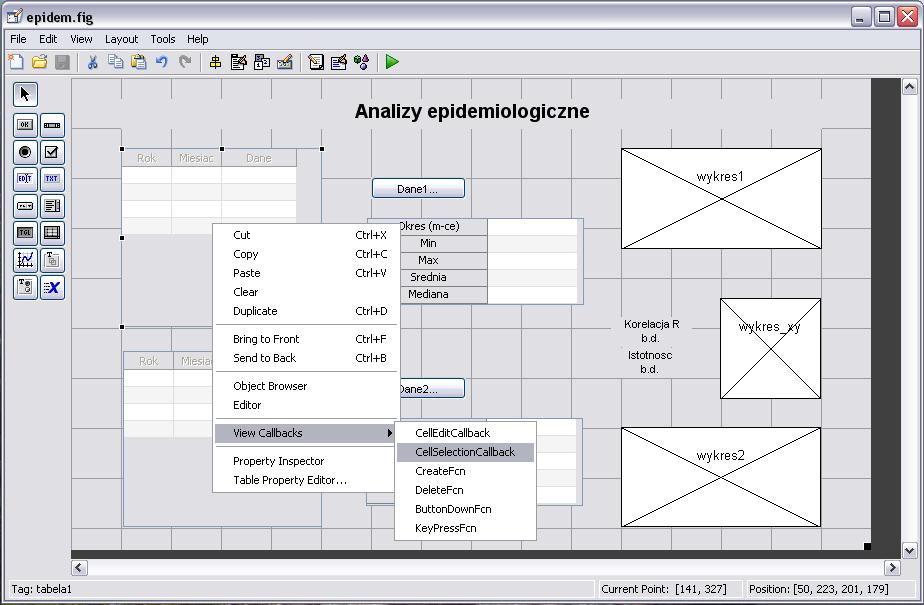Select the wykres1 axes placeholder
This screenshot has width=924, height=605.
coord(721,199)
